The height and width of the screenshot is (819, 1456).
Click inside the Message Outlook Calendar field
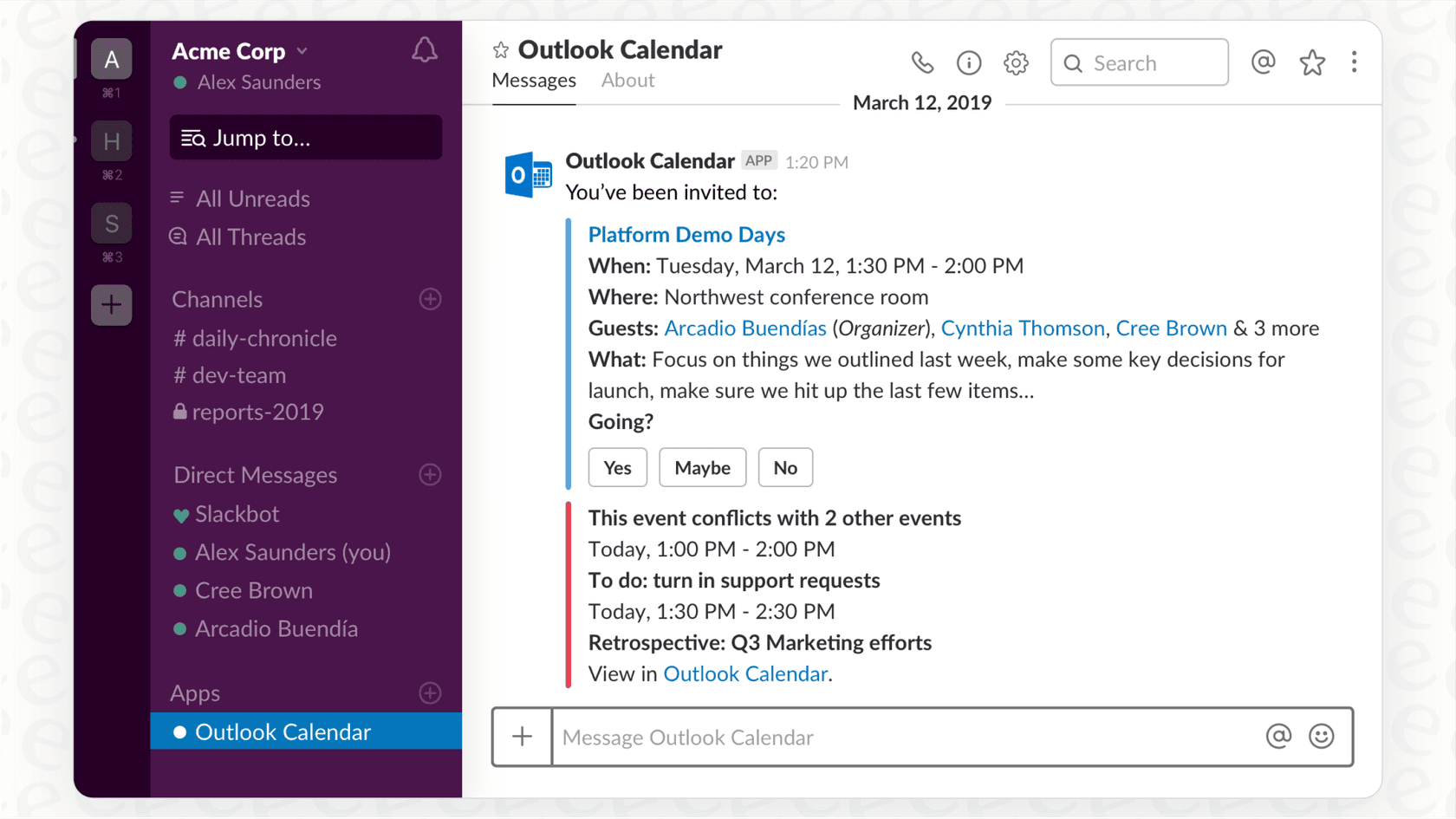click(867, 737)
